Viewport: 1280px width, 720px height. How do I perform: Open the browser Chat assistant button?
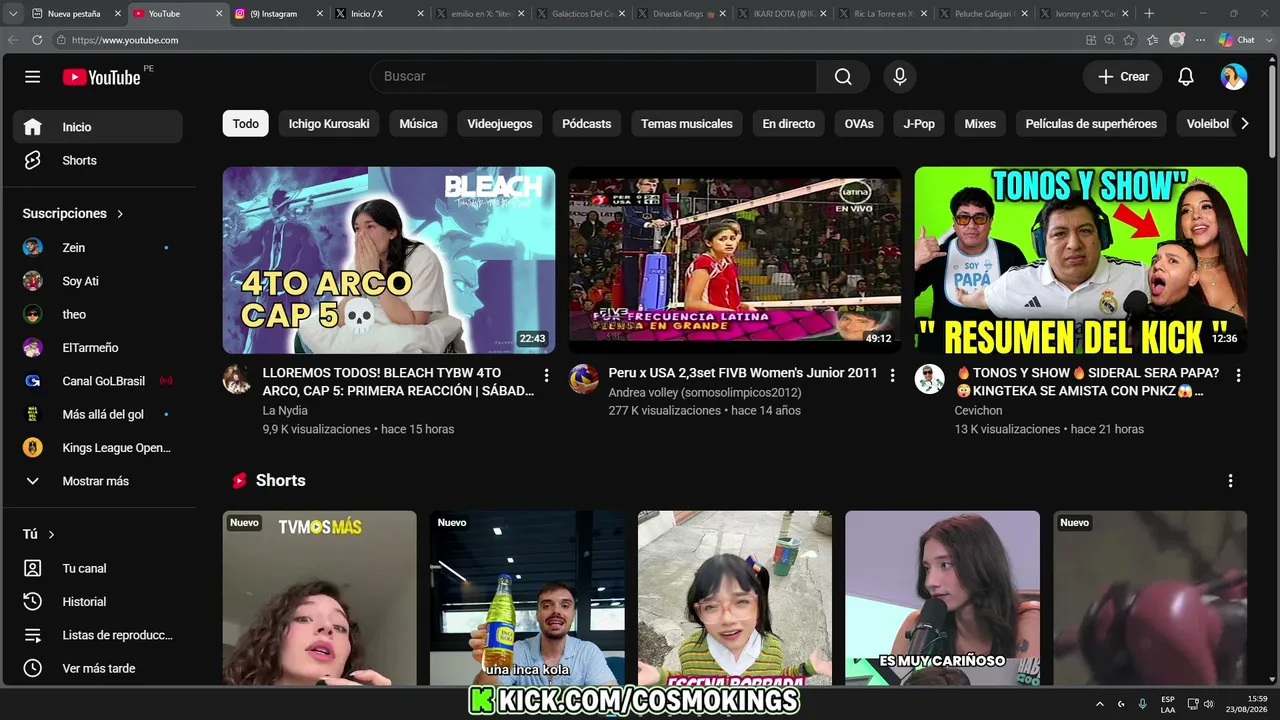[x=1237, y=40]
